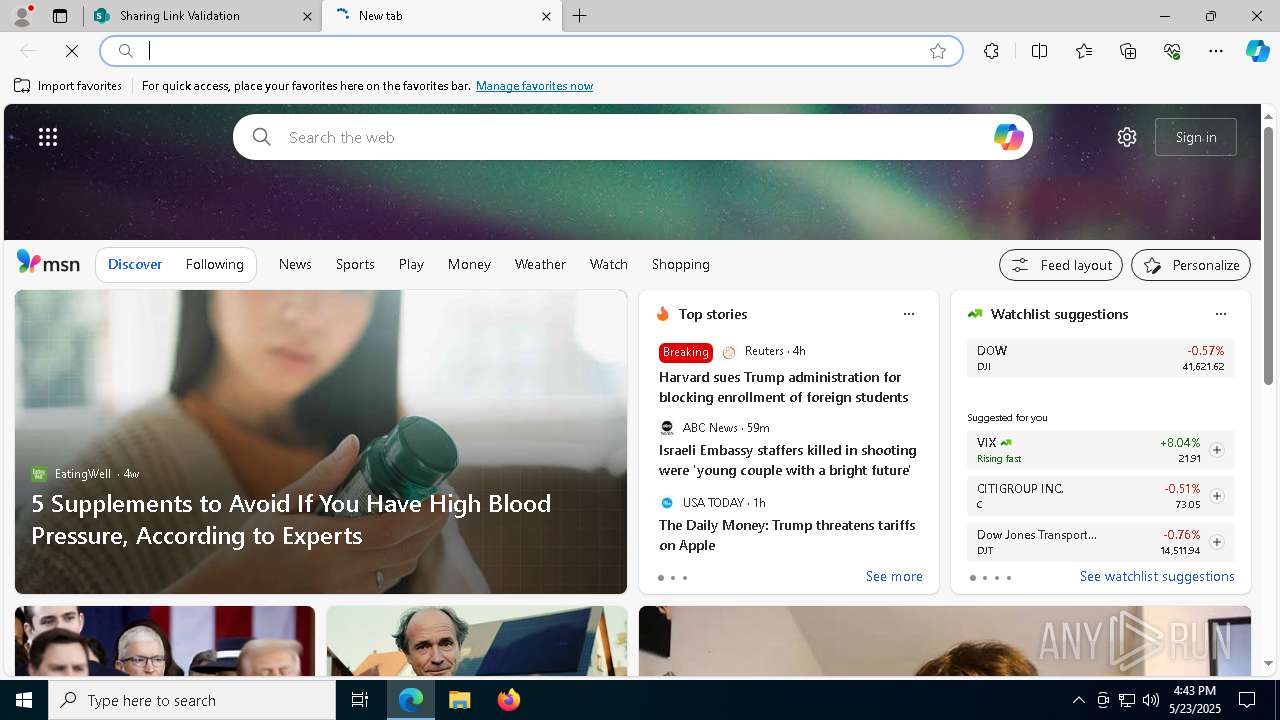The image size is (1280, 720).
Task: Click See more in Top stories
Action: click(894, 576)
